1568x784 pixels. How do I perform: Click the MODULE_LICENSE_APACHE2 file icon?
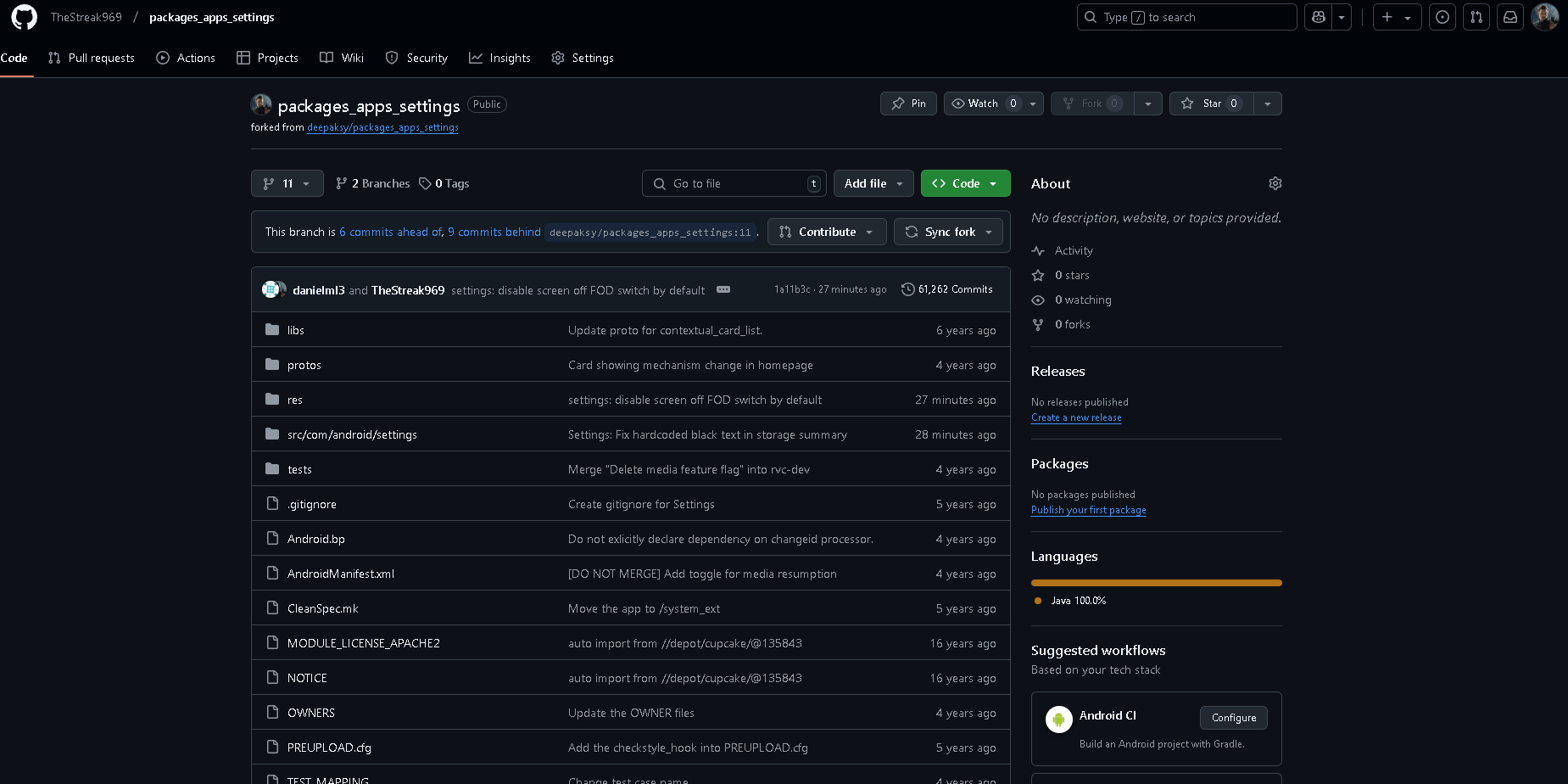[x=272, y=643]
